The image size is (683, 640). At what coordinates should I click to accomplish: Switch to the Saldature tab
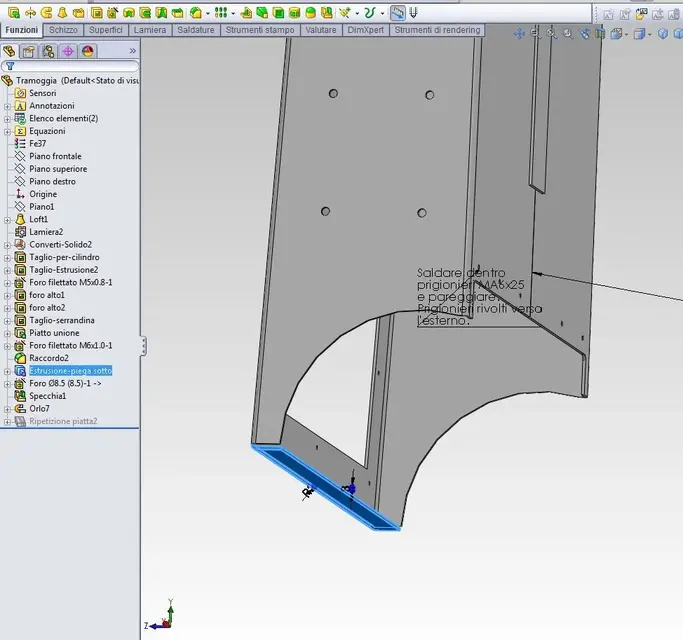point(196,30)
